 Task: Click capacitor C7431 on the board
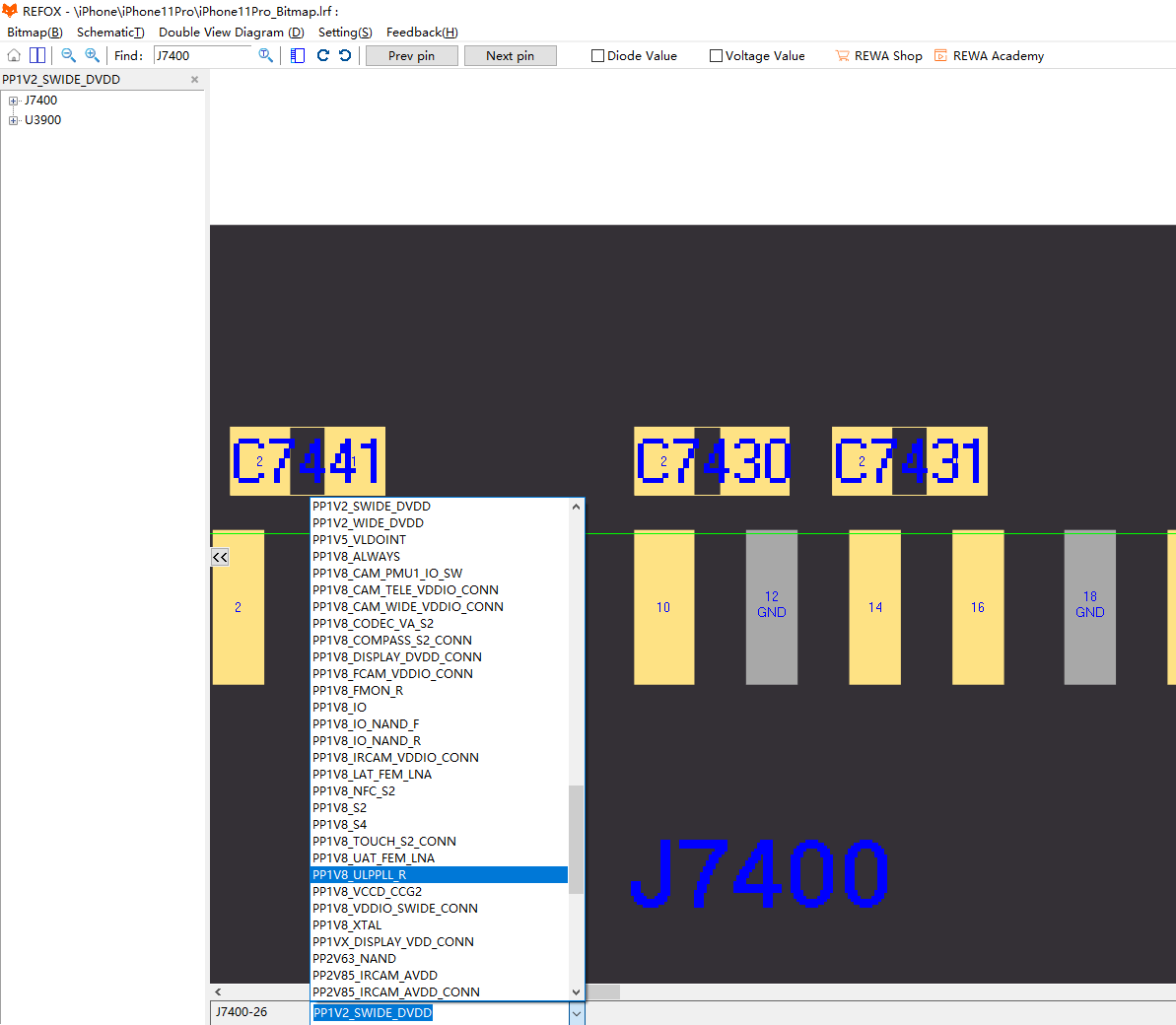click(x=910, y=461)
